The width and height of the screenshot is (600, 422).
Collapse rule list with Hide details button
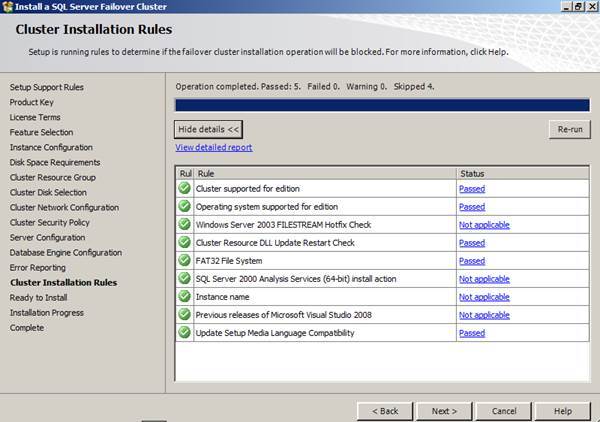tap(209, 129)
